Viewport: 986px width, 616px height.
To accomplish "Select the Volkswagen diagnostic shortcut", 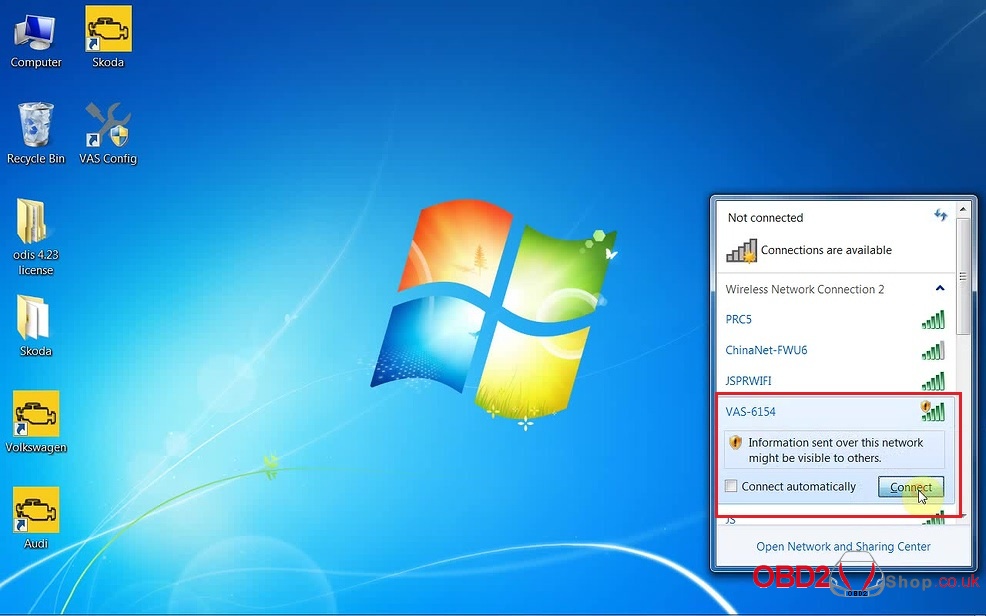I will pos(36,414).
